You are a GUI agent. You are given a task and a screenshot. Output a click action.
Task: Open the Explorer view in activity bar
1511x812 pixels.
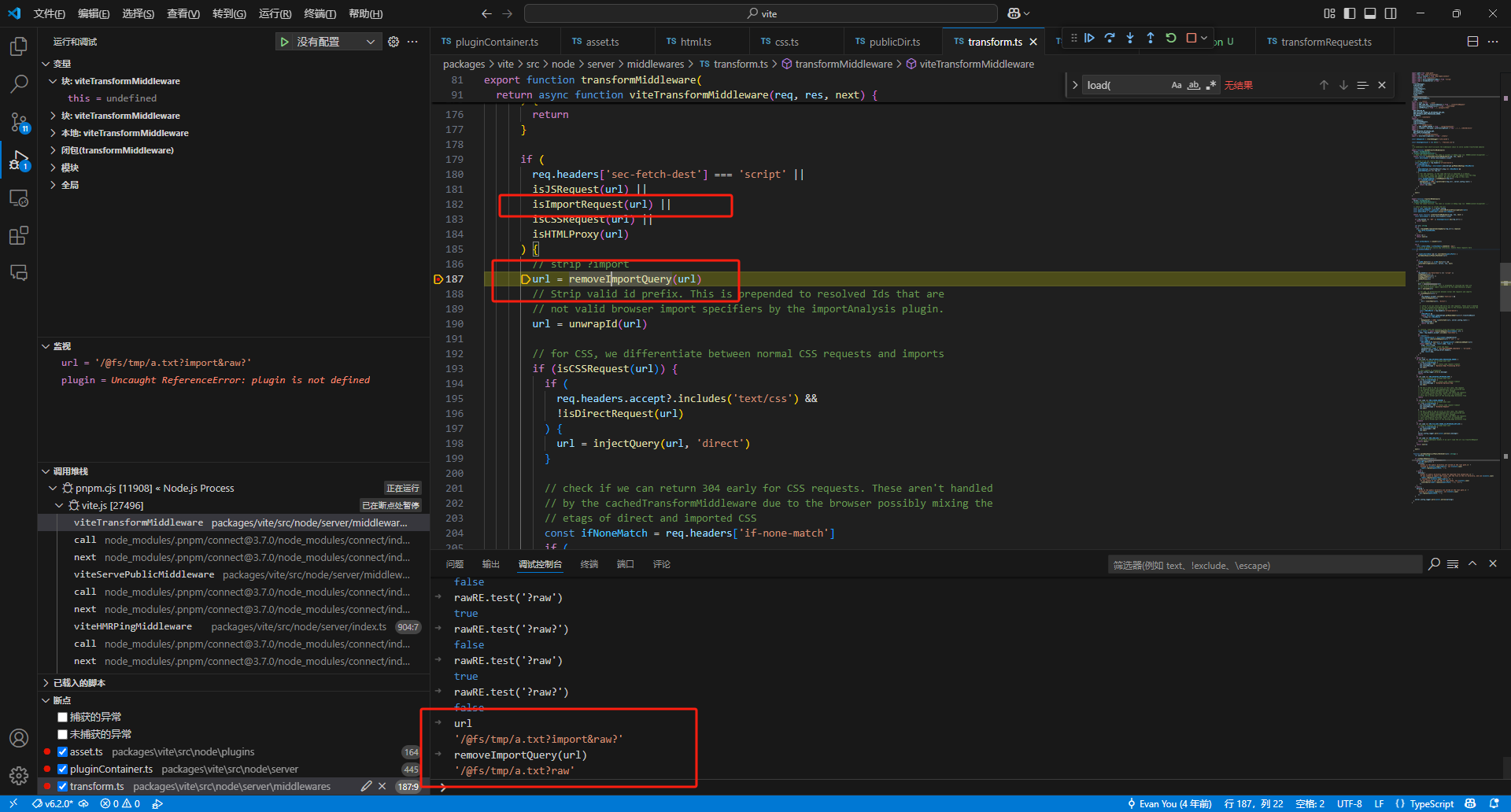[19, 46]
